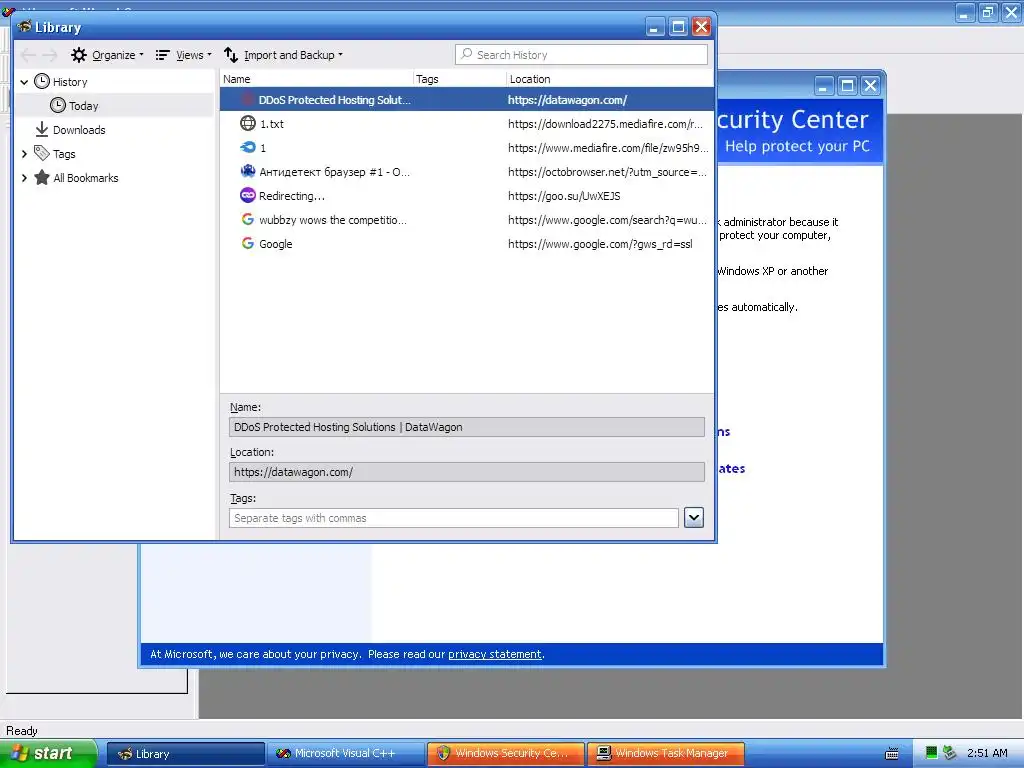Viewport: 1024px width, 768px height.
Task: Click the Library forward arrow
Action: [50, 55]
